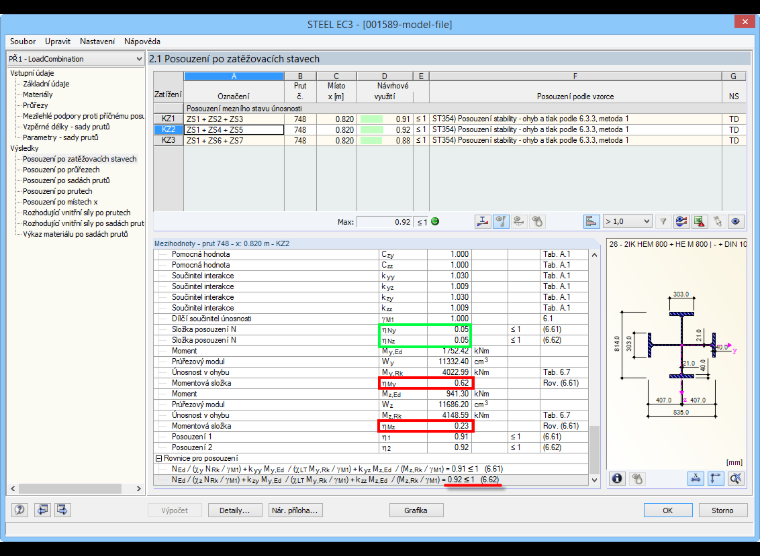Click the green utilization bar of KZ1 row
The width and height of the screenshot is (760, 556).
371,119
